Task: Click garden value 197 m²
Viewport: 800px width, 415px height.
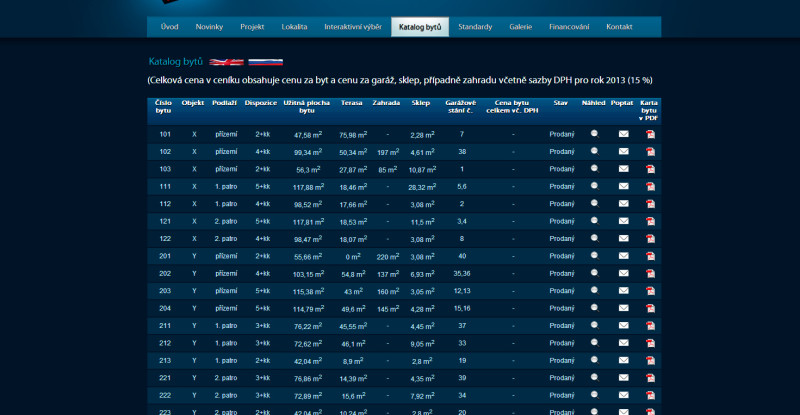Action: tap(388, 152)
